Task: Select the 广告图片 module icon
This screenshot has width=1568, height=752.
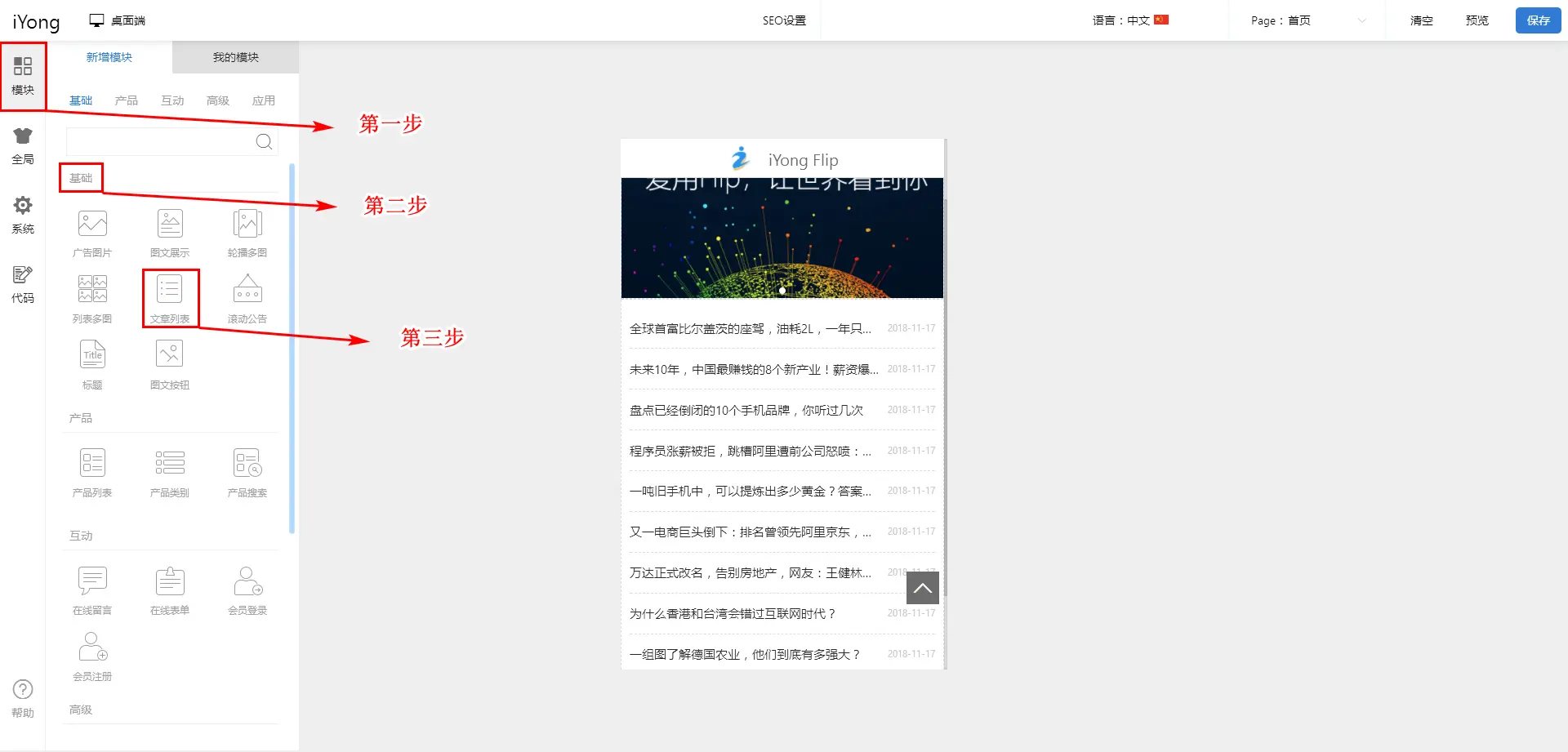Action: pos(92,232)
